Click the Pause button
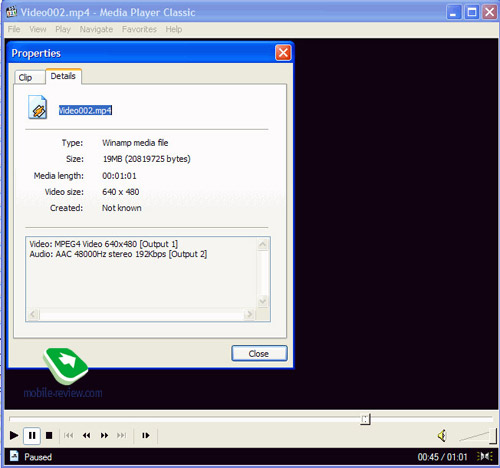Viewport: 500px width, 468px height. tap(32, 435)
